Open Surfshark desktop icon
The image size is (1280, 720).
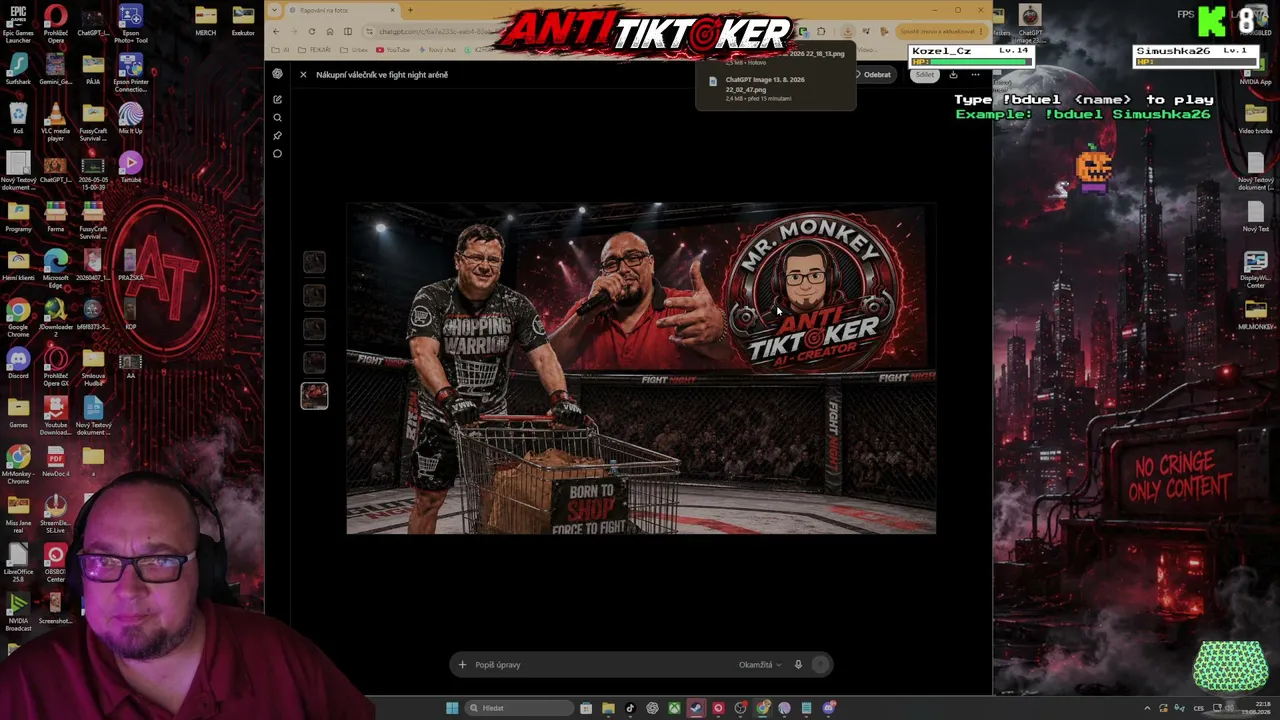click(18, 69)
